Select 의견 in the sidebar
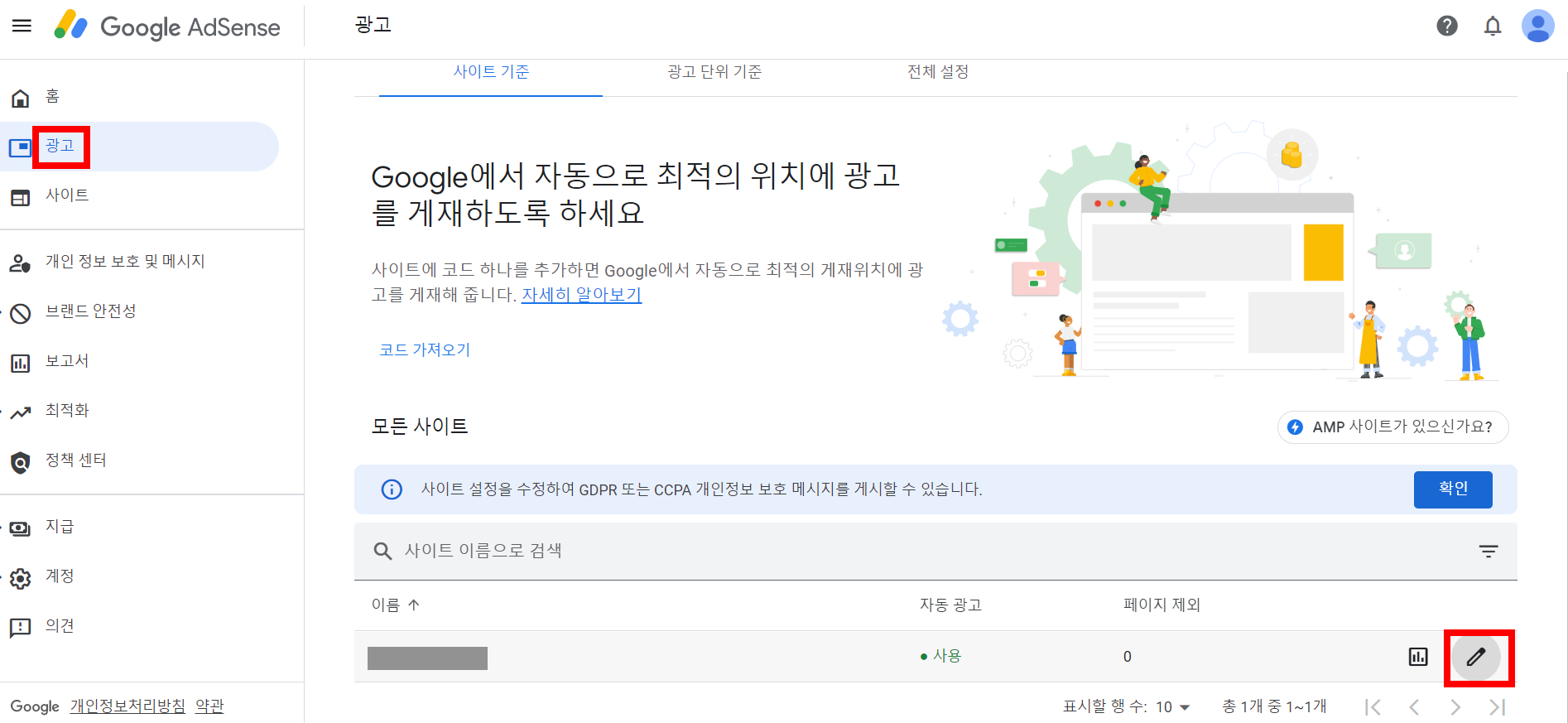Viewport: 1568px width, 723px height. (x=60, y=626)
